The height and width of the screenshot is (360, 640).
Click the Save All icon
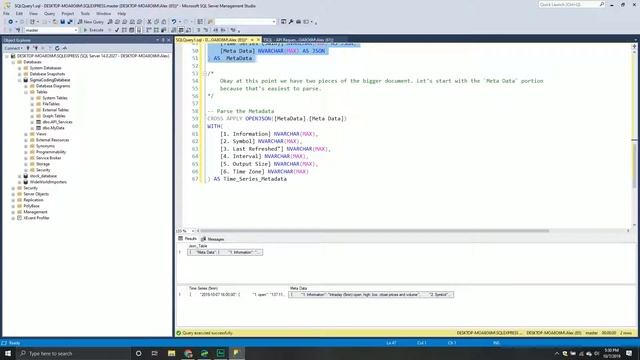tap(70, 22)
